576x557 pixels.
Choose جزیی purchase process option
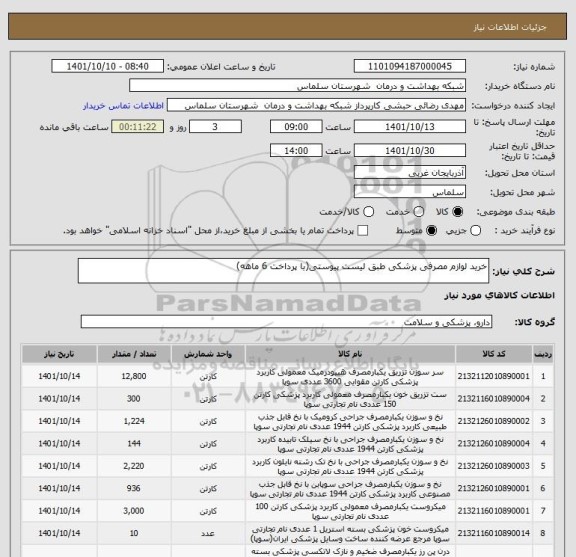[475, 231]
